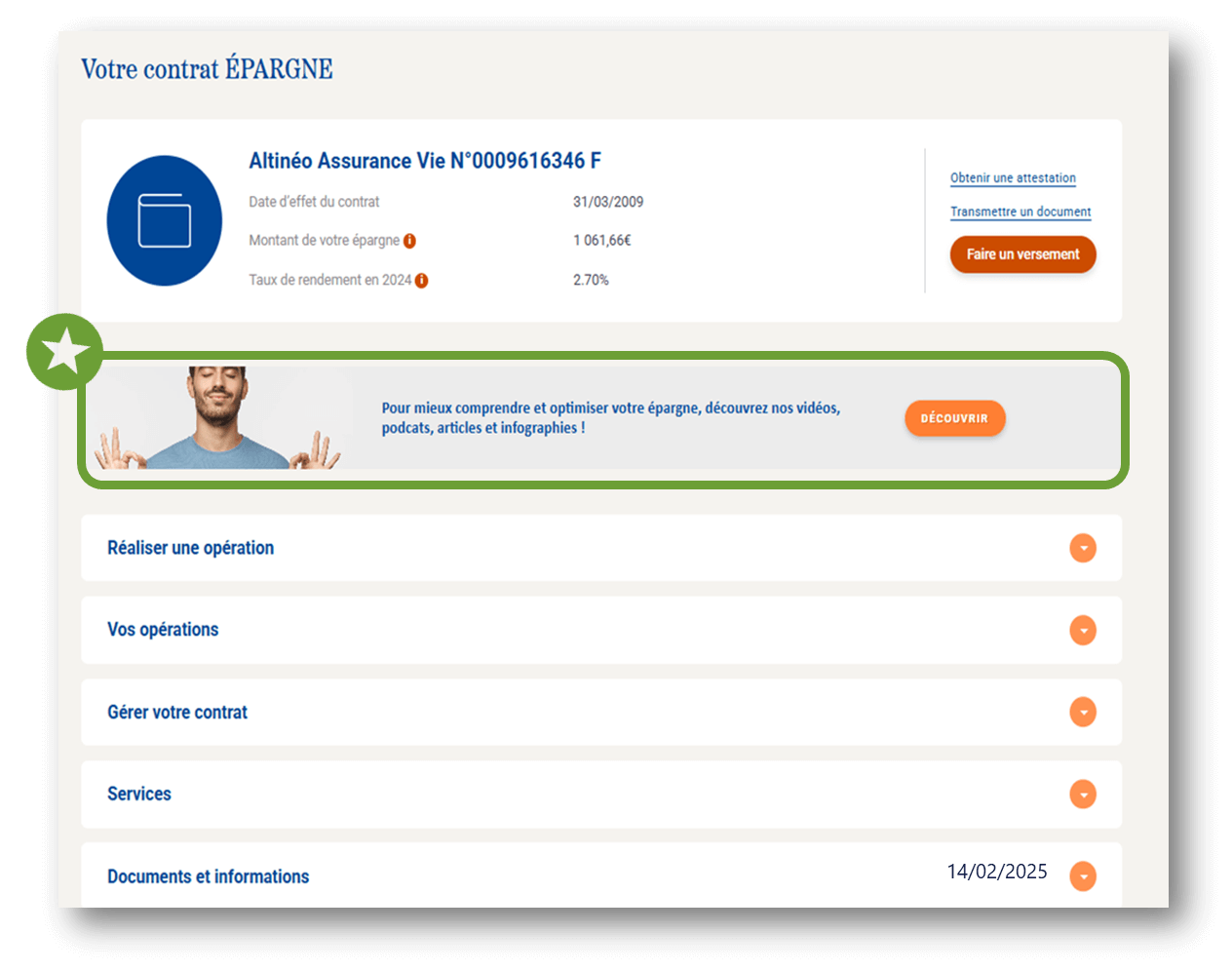
Task: Click the return rate value 2.70%
Action: point(591,280)
